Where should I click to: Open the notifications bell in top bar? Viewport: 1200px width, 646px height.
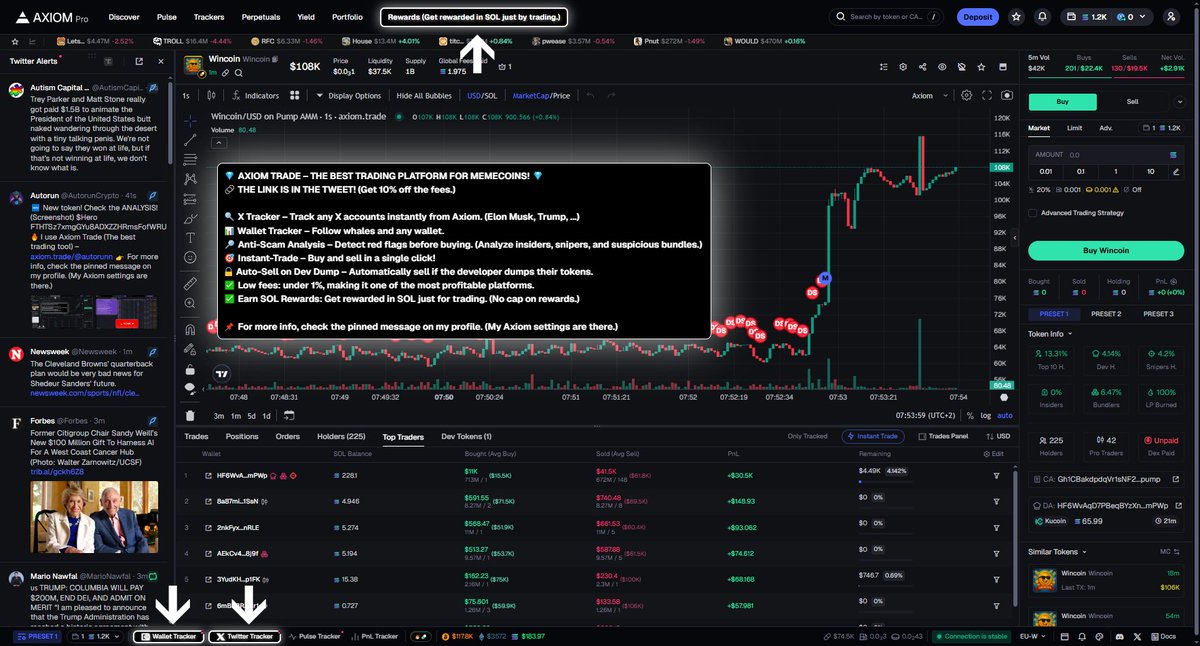[1043, 17]
